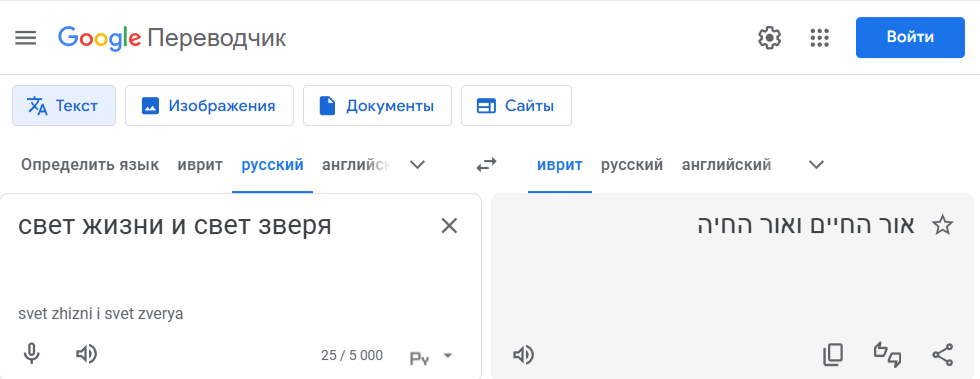This screenshot has width=980, height=379.
Task: Clear the source text with X
Action: [x=449, y=226]
